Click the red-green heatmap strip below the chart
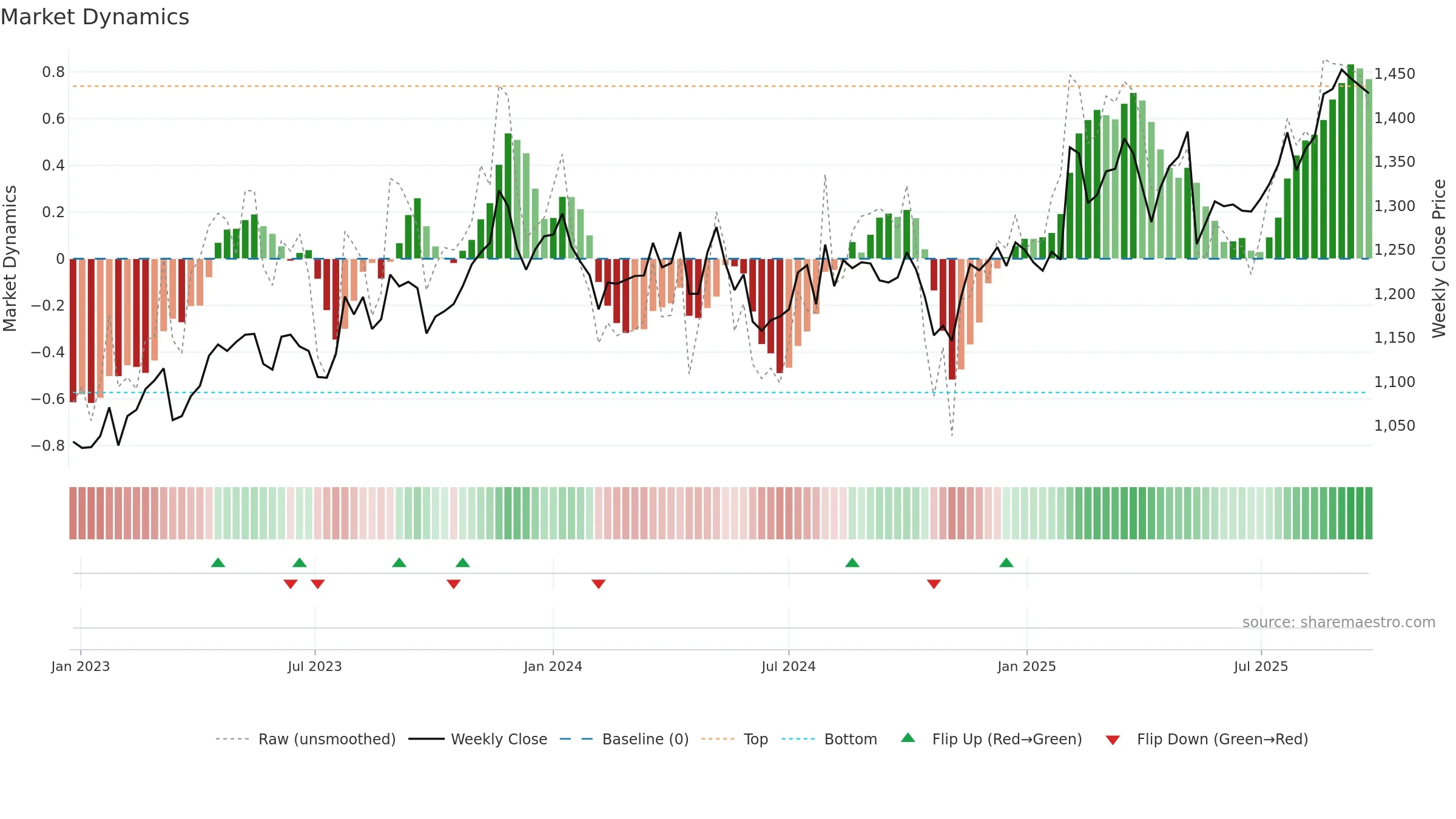 tap(721, 513)
